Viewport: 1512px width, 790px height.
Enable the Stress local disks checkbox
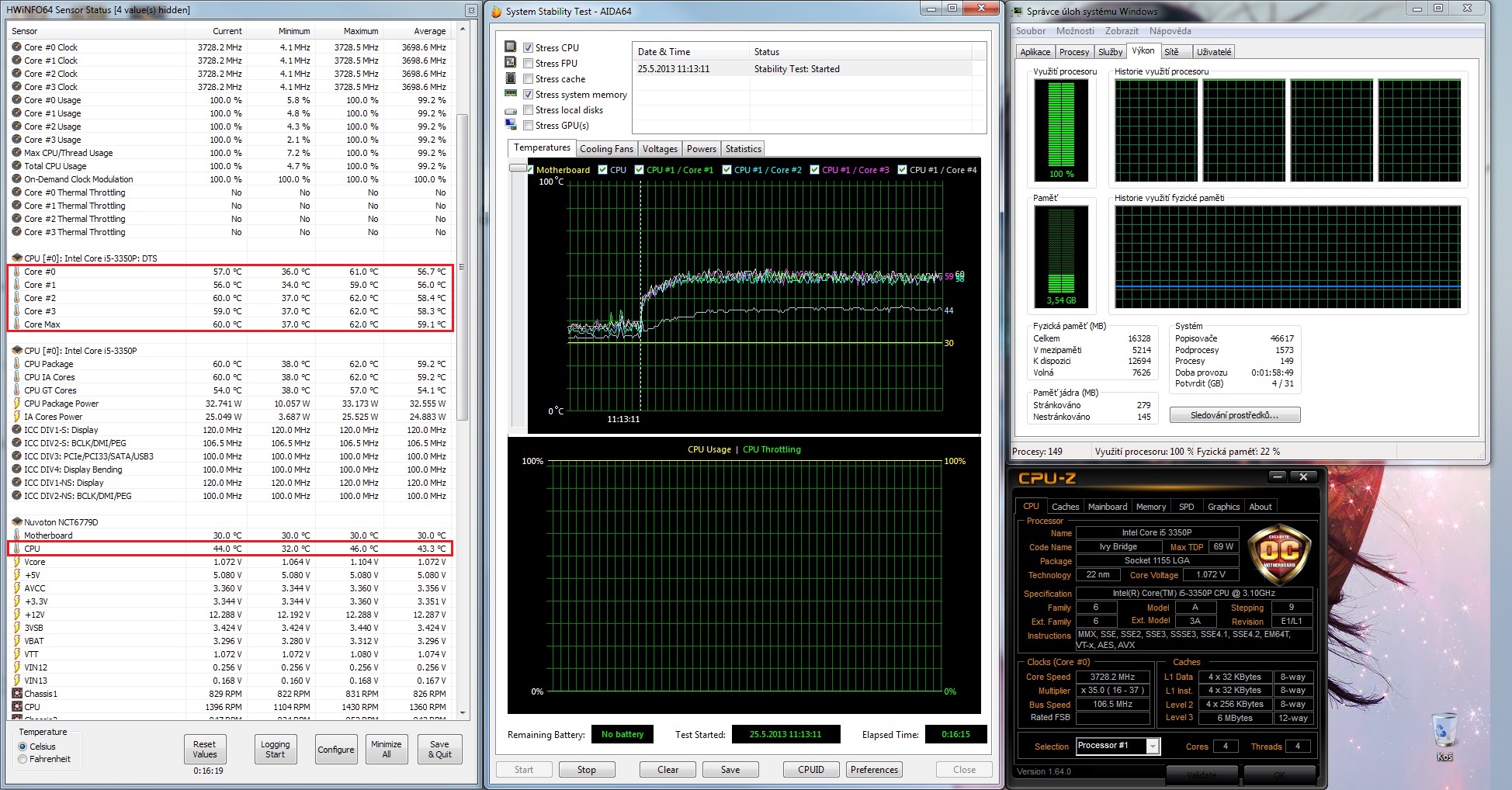[x=528, y=109]
